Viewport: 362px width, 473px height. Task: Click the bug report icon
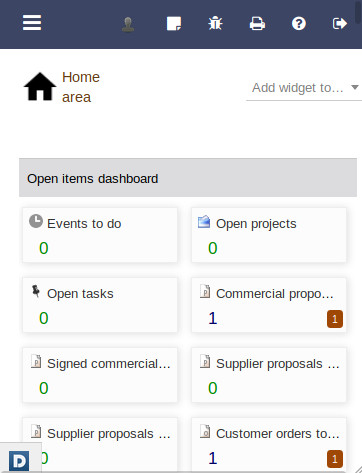(215, 23)
